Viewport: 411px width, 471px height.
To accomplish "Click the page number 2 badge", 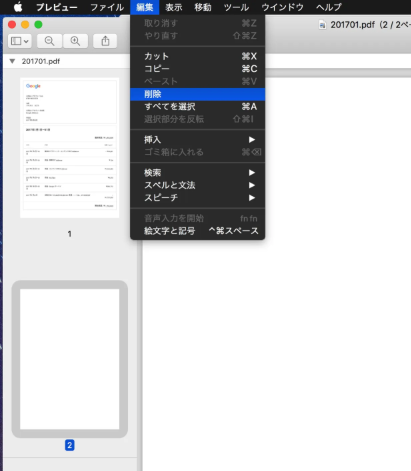I will coord(70,445).
